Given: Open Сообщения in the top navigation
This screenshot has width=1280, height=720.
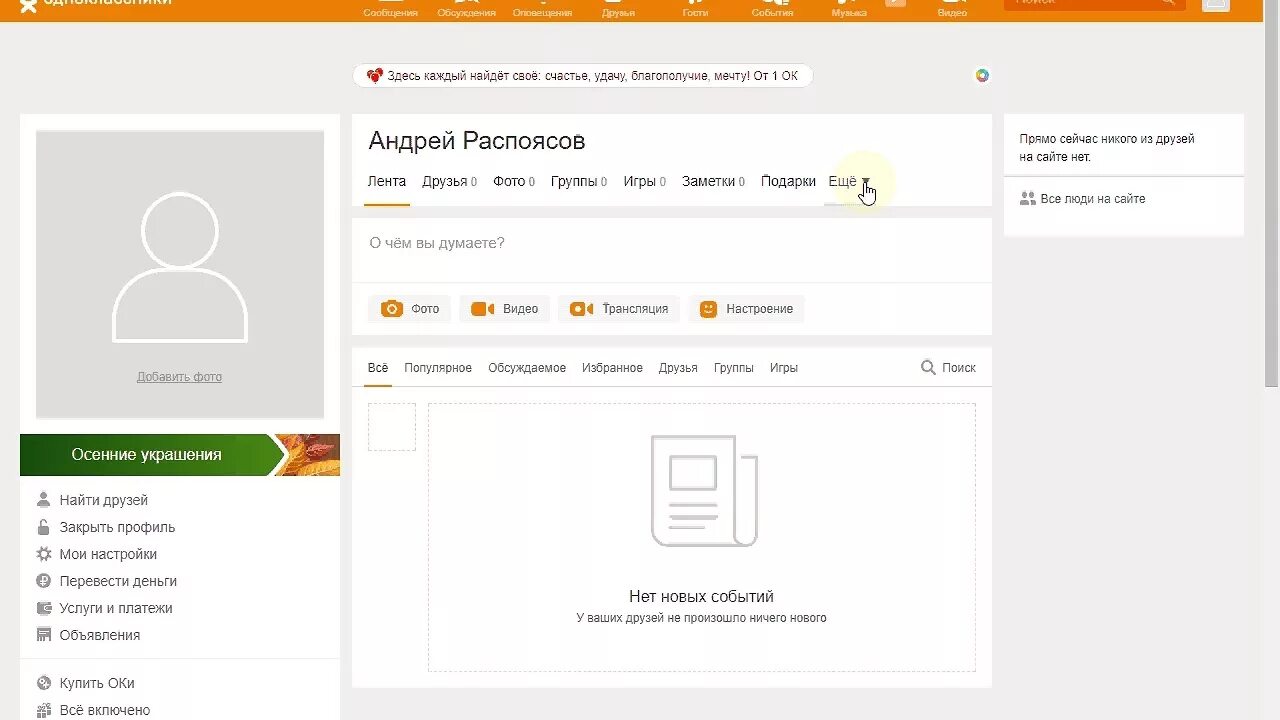Looking at the screenshot, I should point(391,9).
